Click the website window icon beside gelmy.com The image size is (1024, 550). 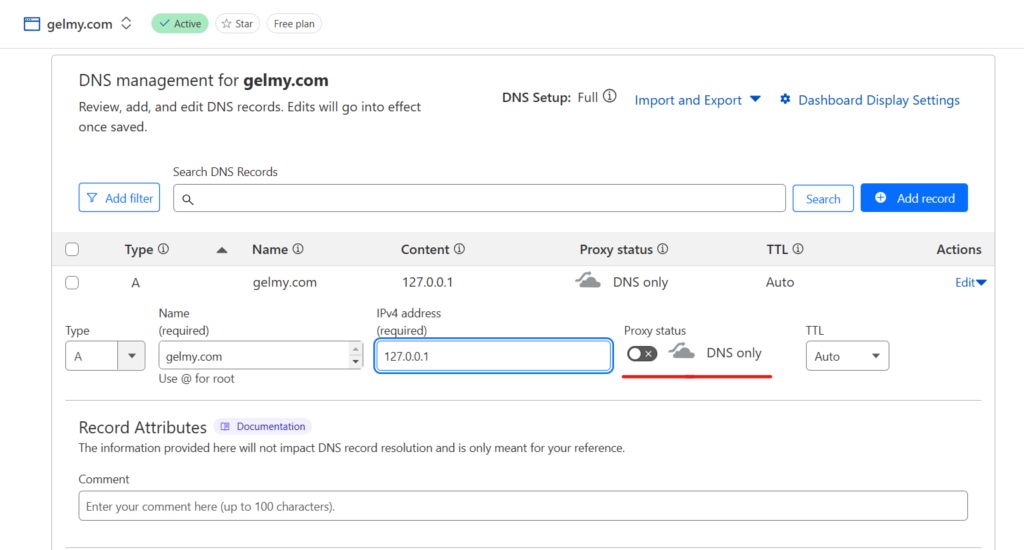[x=31, y=24]
